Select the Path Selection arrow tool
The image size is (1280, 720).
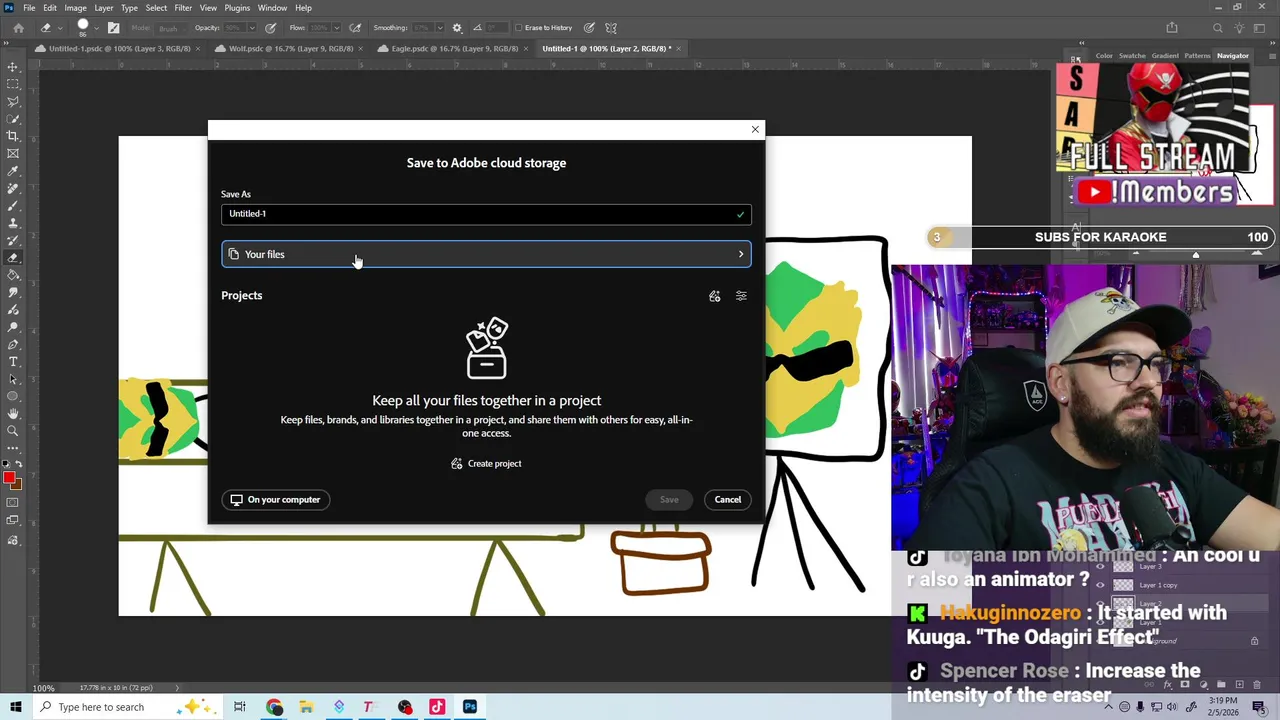(x=13, y=379)
